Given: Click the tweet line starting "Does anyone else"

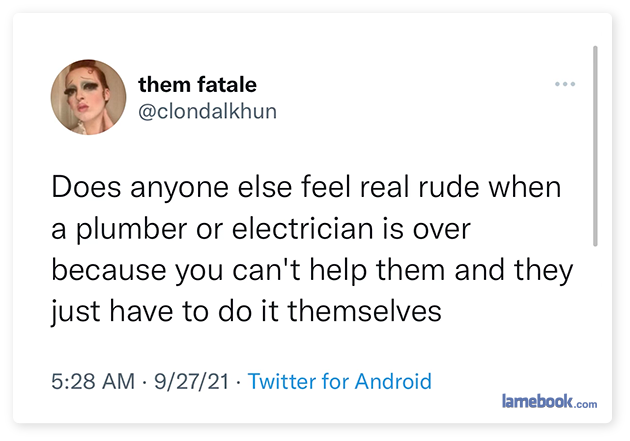Looking at the screenshot, I should point(306,188).
